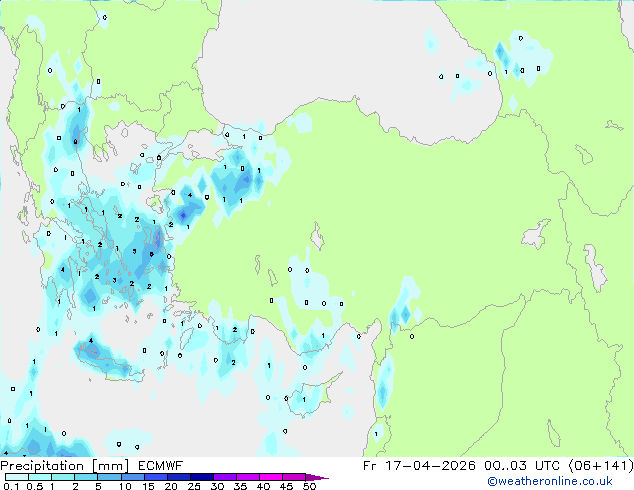Viewport: 634px width, 490px height.
Task: Click the '20' legend scale value
Action: [171, 486]
